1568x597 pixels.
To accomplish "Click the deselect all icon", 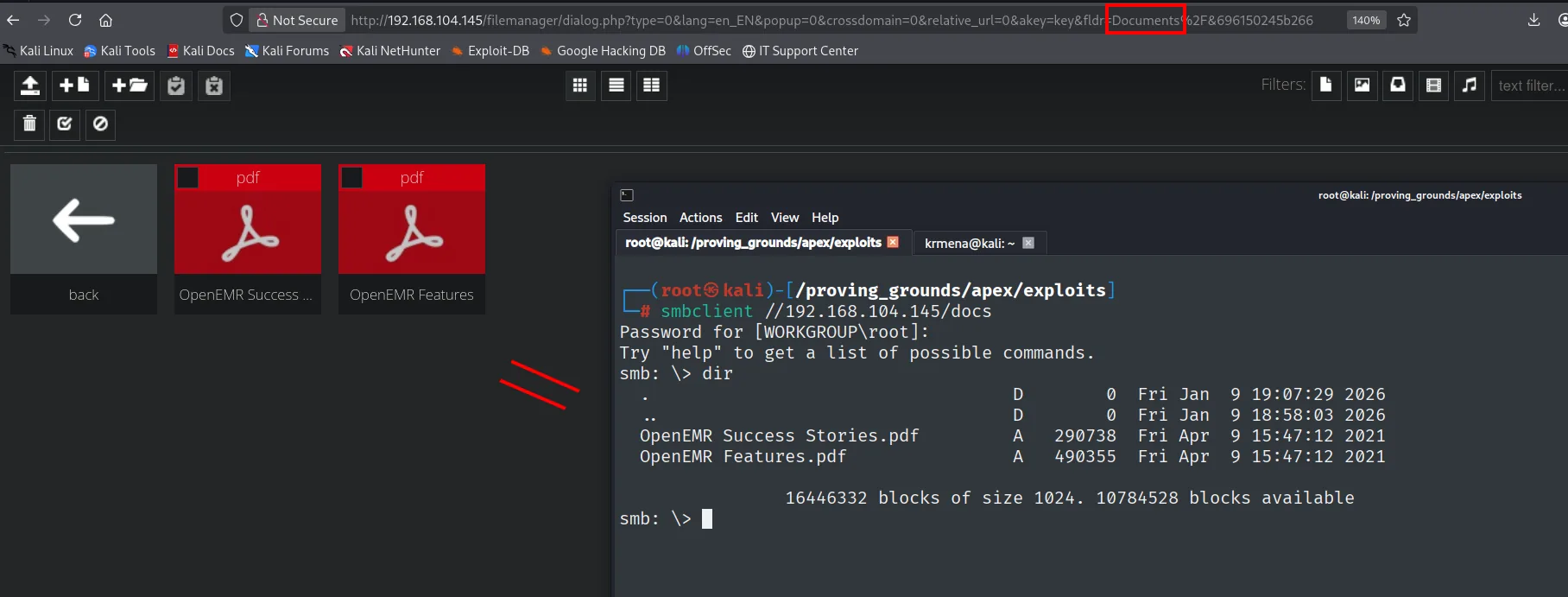I will click(100, 124).
